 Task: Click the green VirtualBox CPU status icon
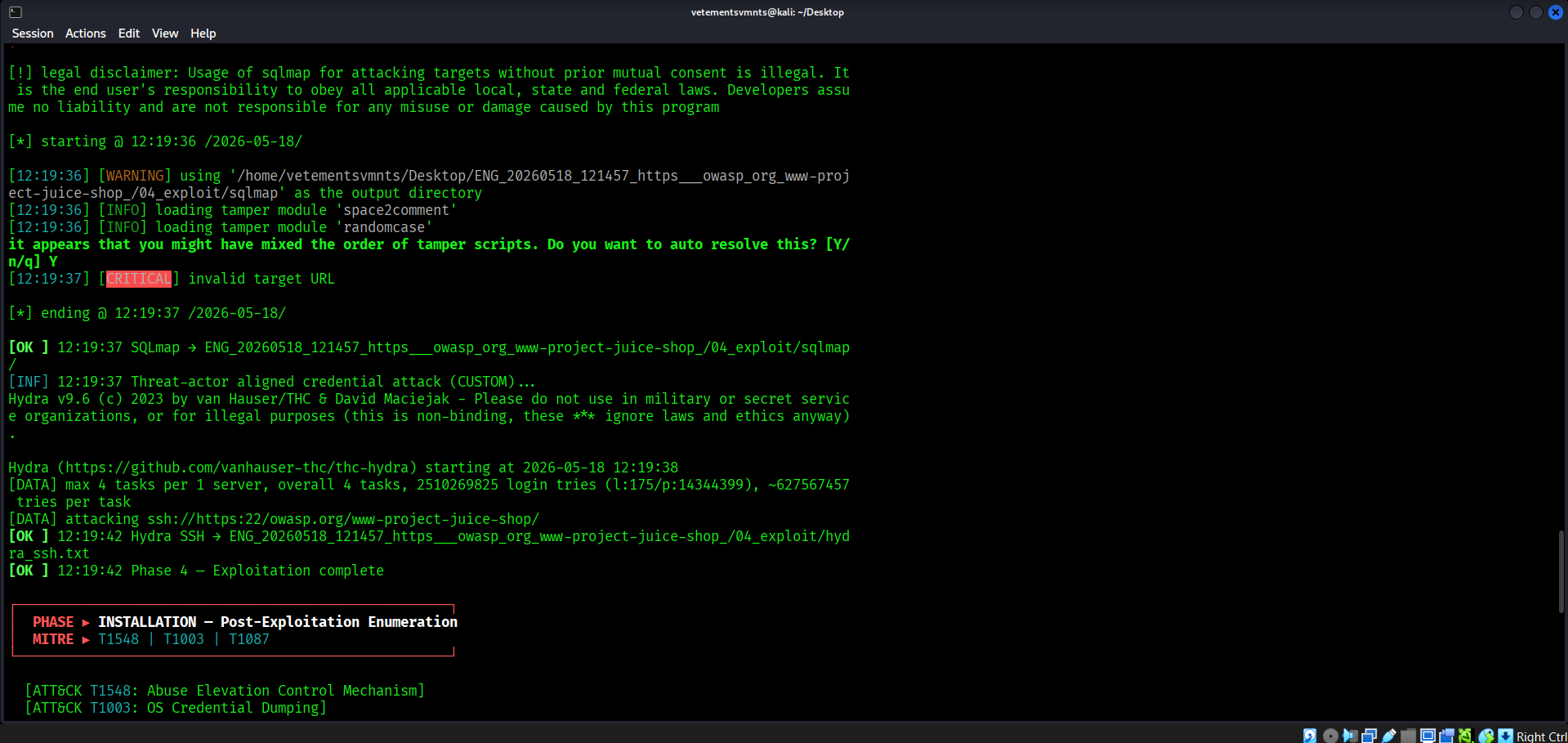[1466, 736]
